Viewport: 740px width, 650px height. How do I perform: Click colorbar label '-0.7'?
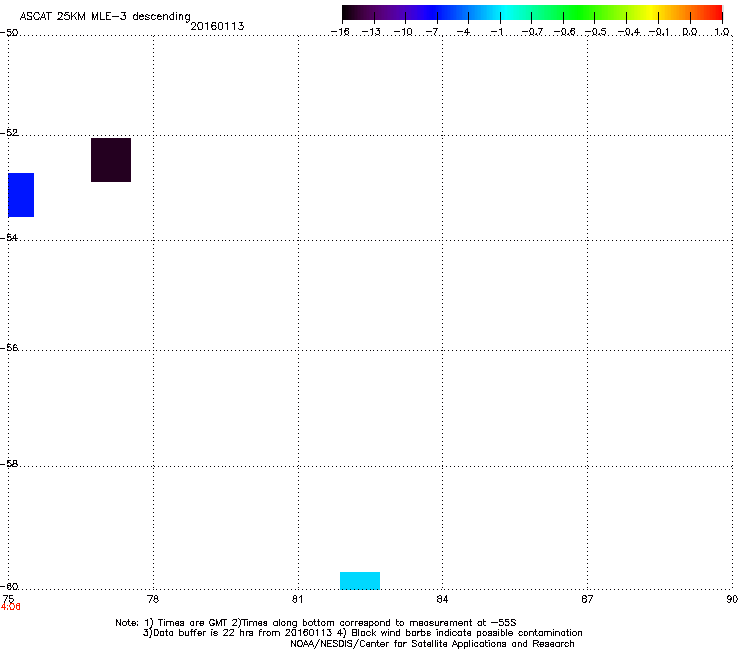click(532, 32)
